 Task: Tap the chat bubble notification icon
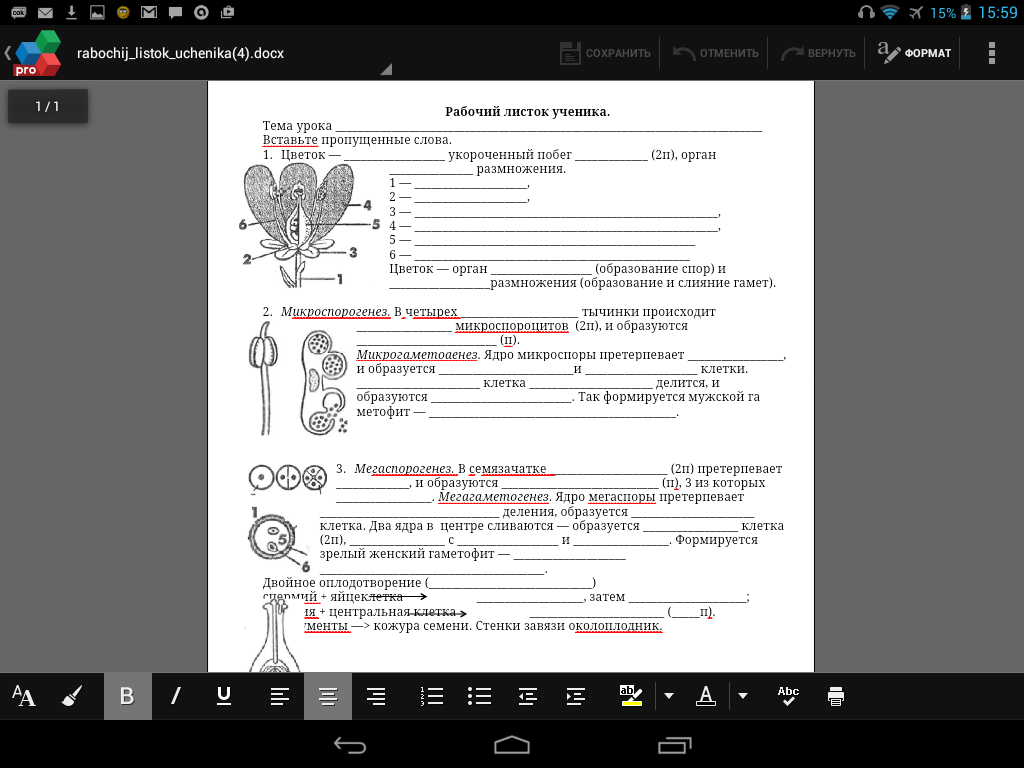tap(175, 12)
